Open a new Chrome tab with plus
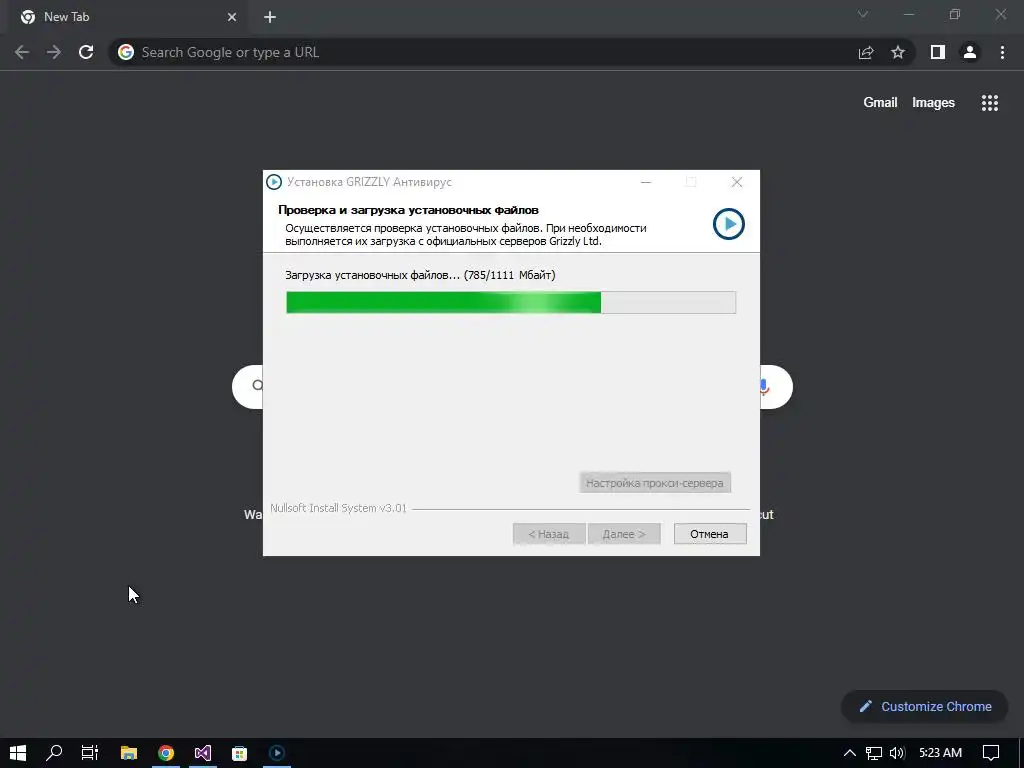The image size is (1024, 768). (270, 17)
